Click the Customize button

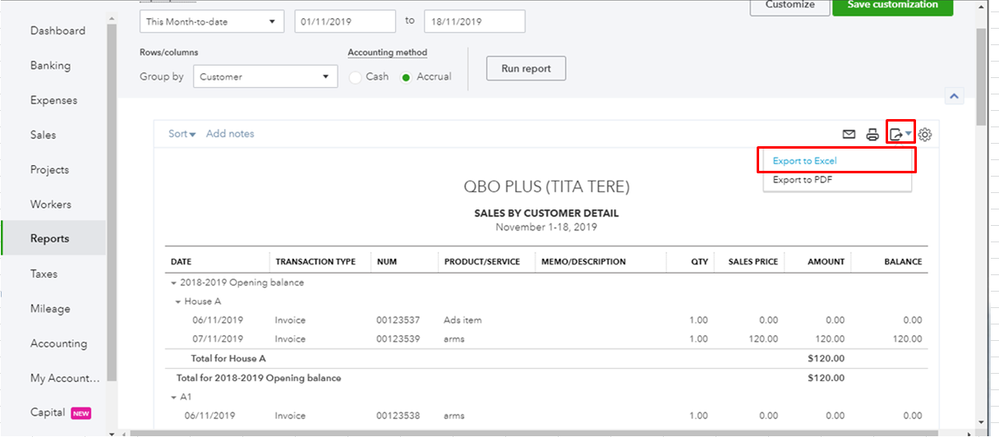(789, 5)
